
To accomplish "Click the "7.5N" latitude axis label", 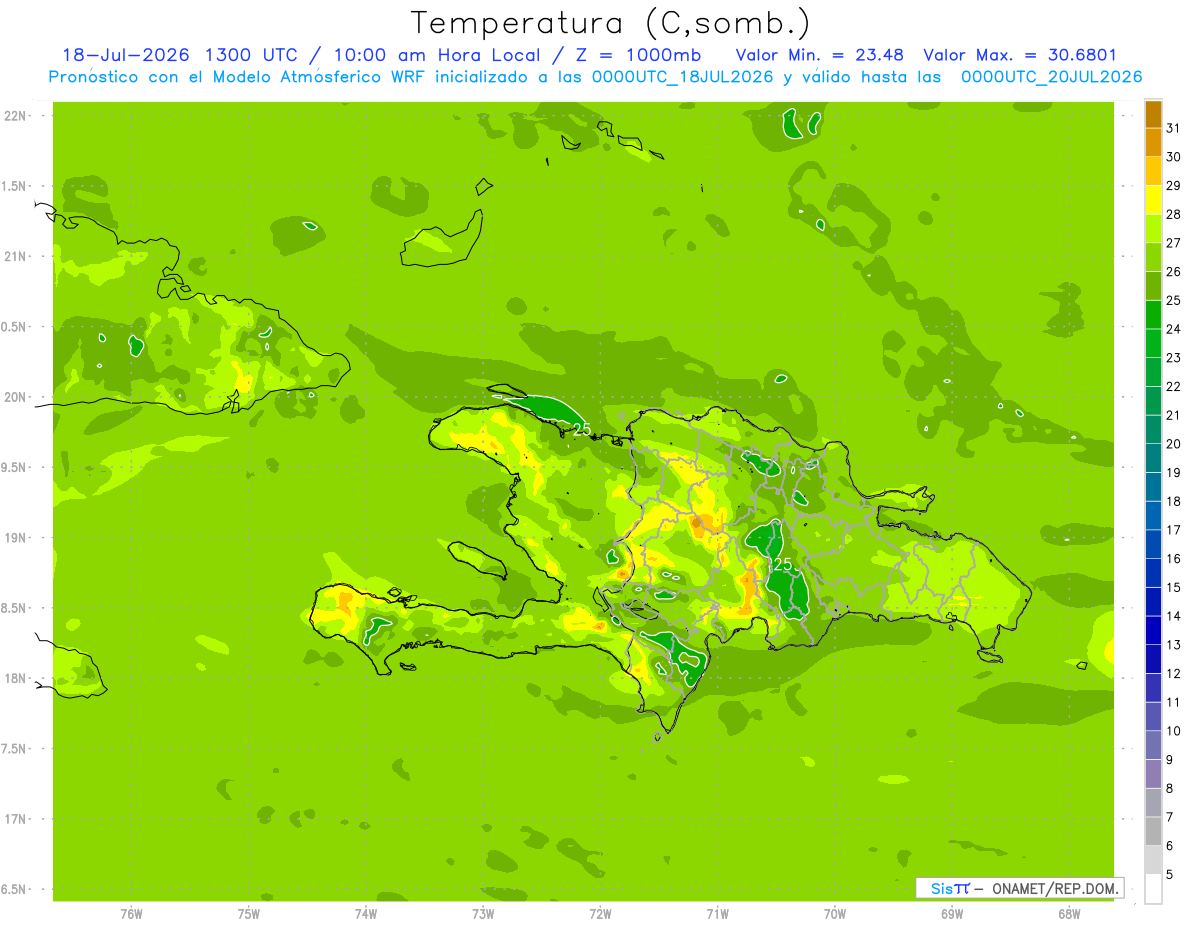I will tap(15, 749).
